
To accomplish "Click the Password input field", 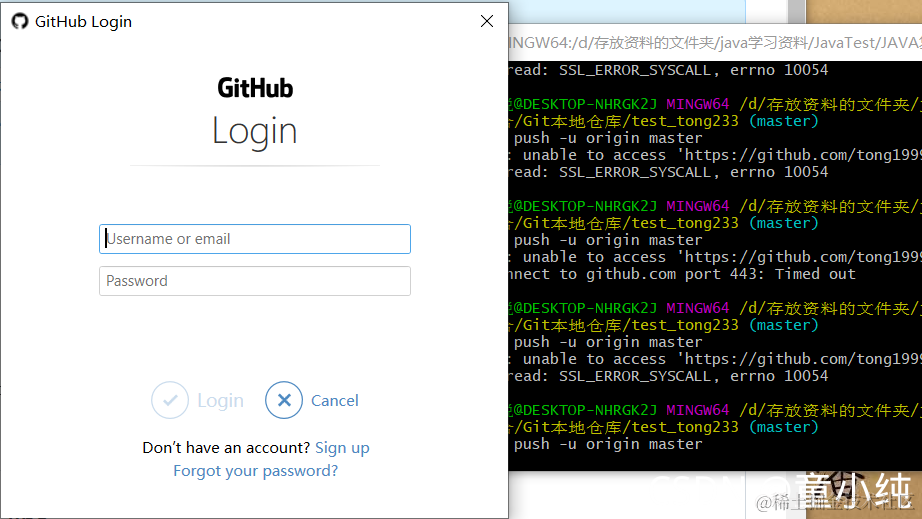I will pos(255,281).
